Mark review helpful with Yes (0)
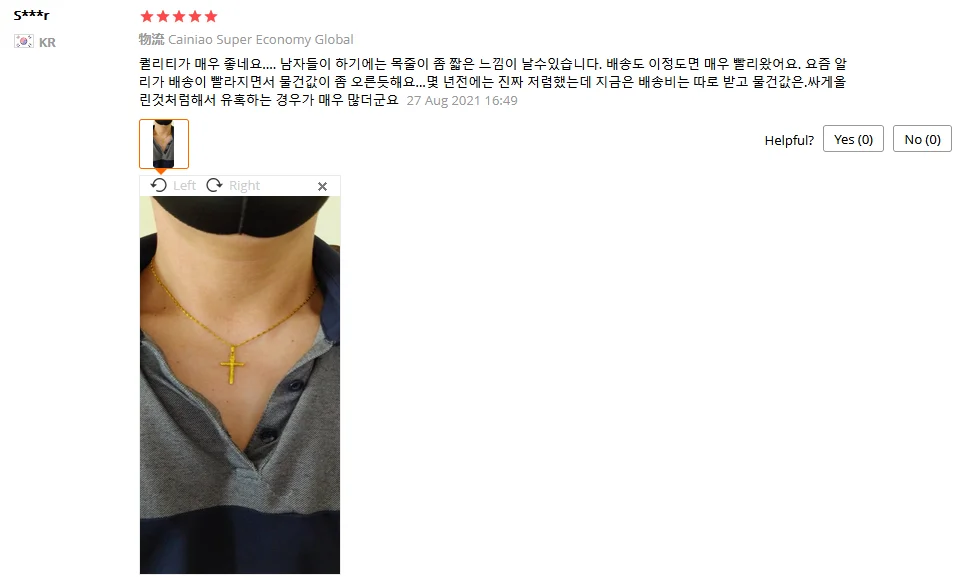 (x=853, y=139)
